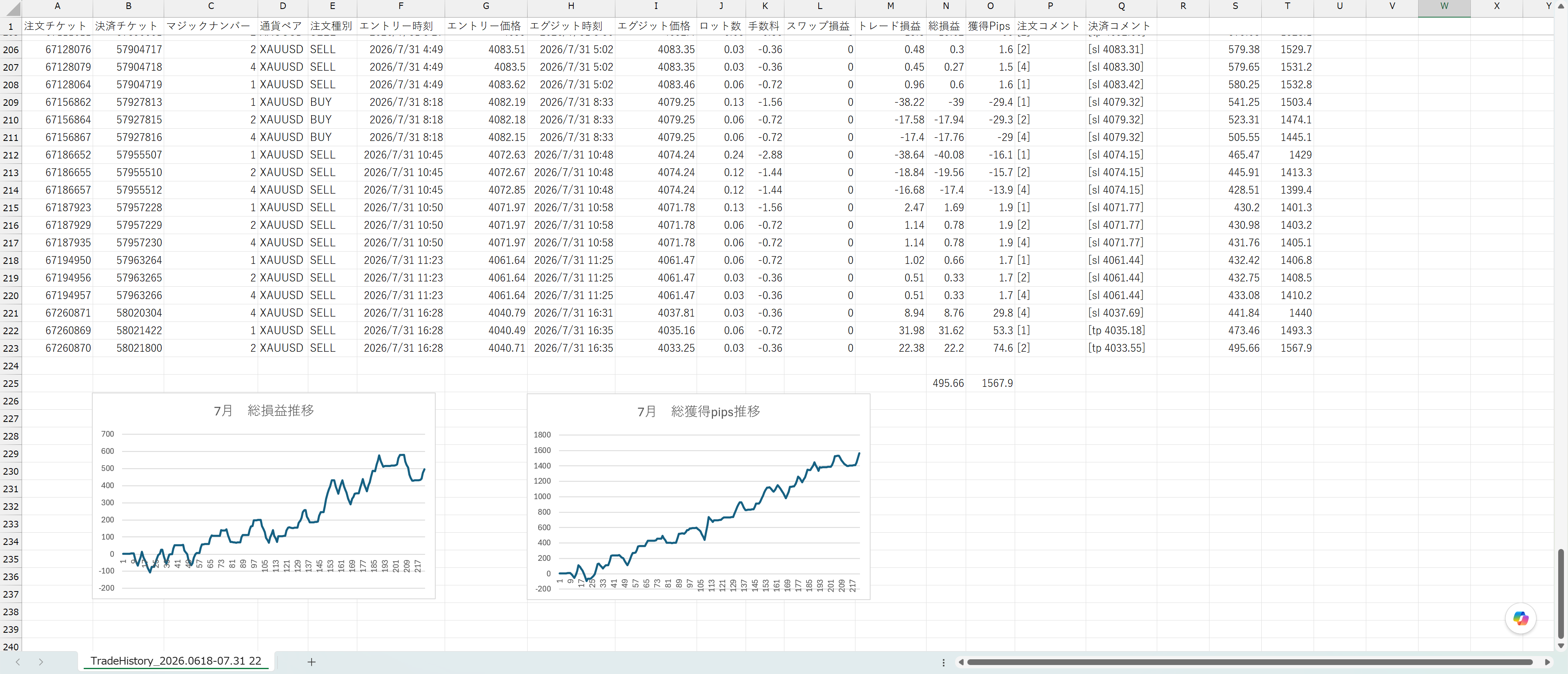The height and width of the screenshot is (674, 1568).
Task: Click the horizontal scrollbar right arrow
Action: point(1547,662)
